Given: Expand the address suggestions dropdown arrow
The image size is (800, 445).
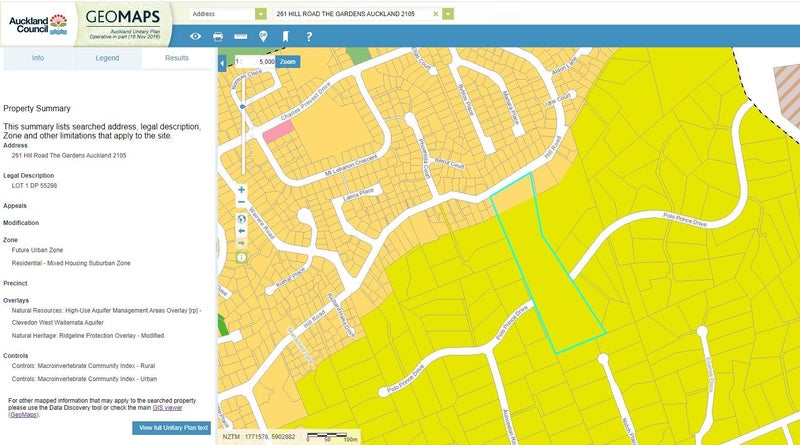Looking at the screenshot, I should [448, 14].
